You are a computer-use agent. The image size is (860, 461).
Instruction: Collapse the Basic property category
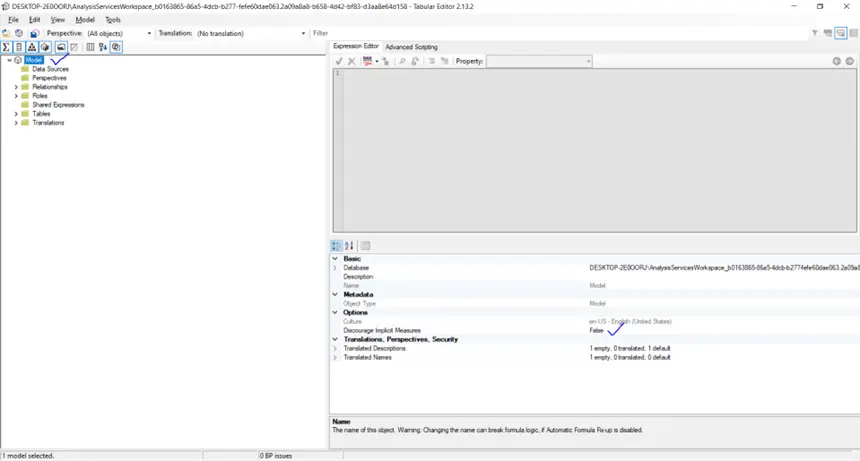pyautogui.click(x=335, y=259)
